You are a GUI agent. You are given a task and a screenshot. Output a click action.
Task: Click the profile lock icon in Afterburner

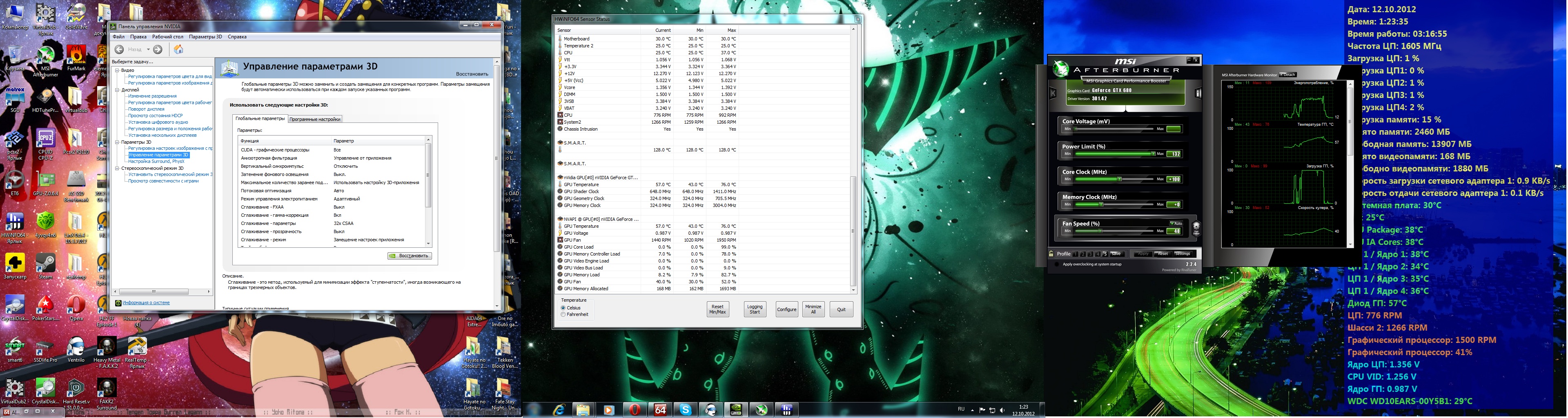(x=1051, y=254)
